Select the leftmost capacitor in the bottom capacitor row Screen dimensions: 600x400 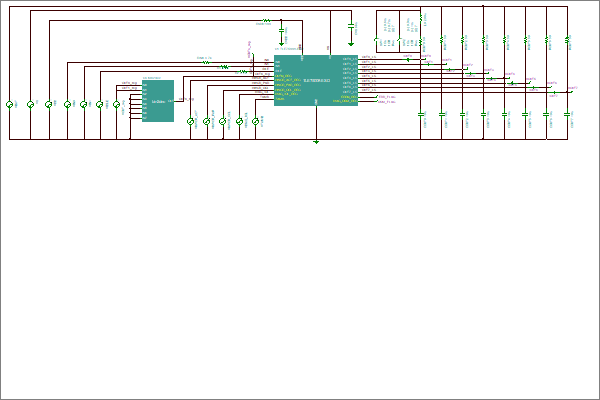(421, 114)
